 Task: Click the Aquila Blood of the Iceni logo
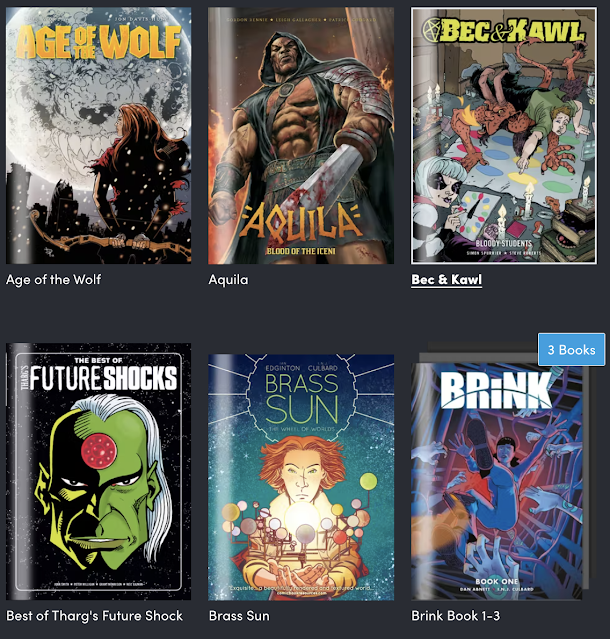pos(301,227)
